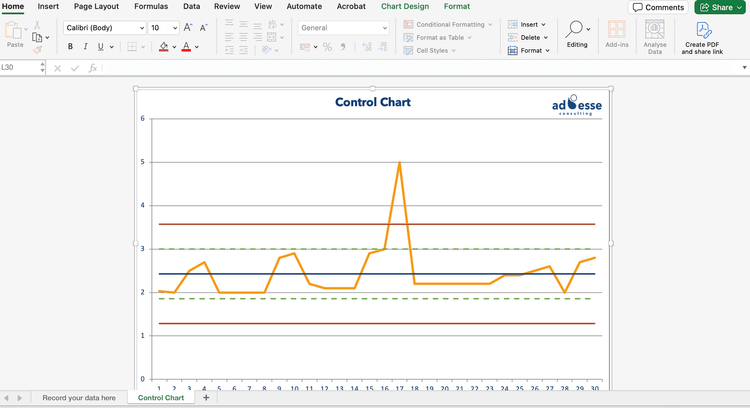750x408 pixels.
Task: Expand the formula bar with the arrow
Action: [x=744, y=67]
